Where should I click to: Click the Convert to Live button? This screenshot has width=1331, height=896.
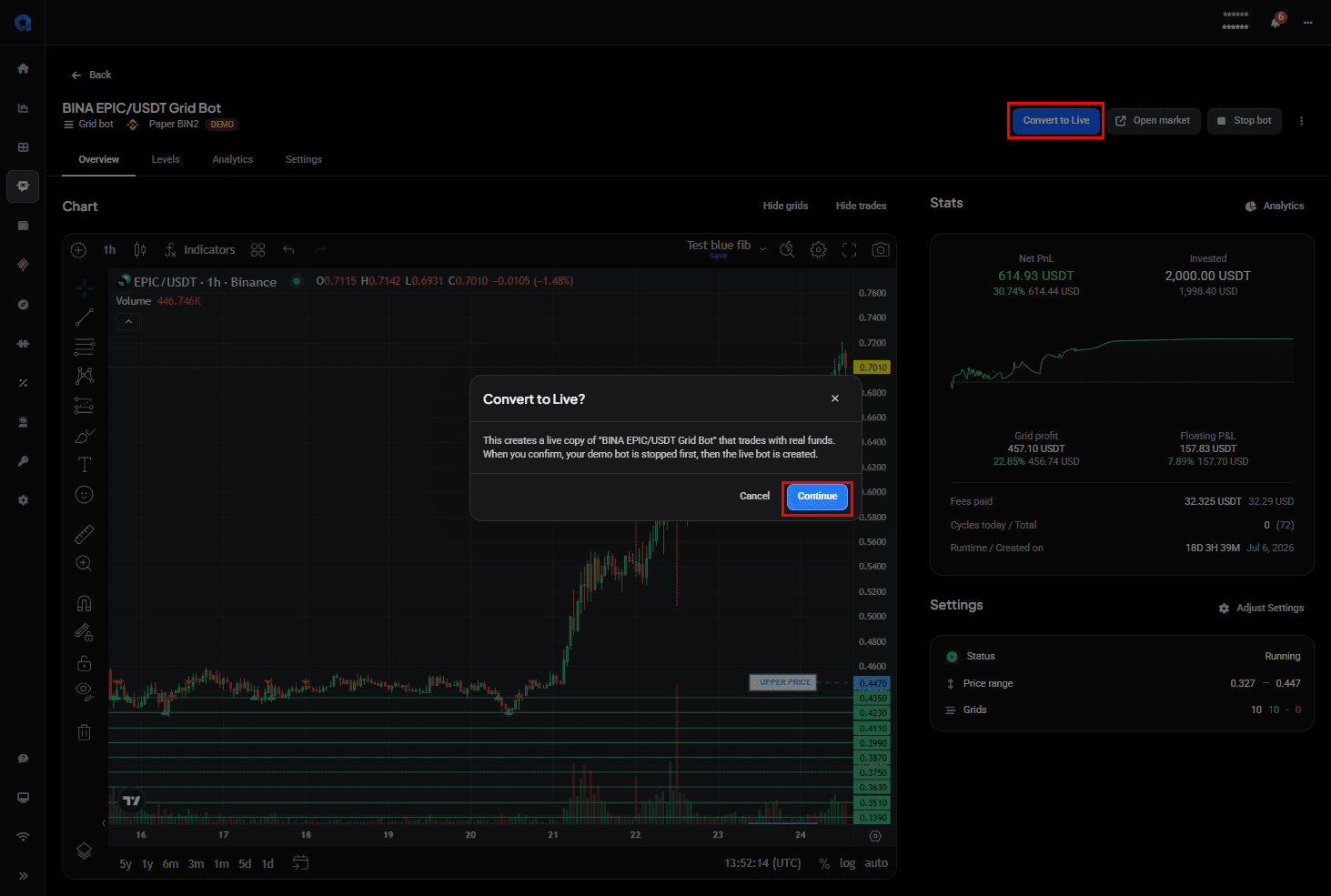pyautogui.click(x=1055, y=121)
